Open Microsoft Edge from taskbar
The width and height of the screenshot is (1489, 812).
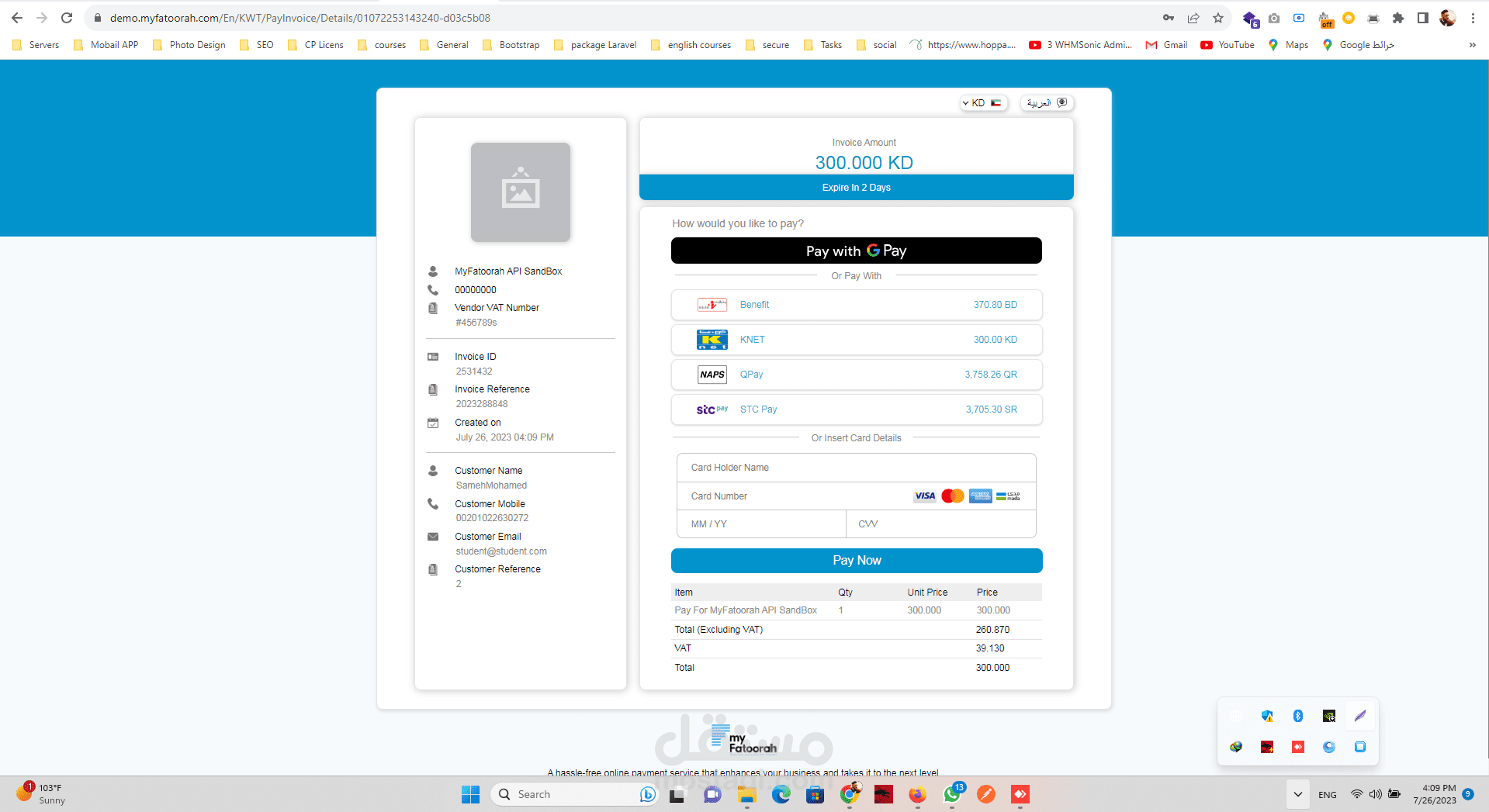click(x=781, y=794)
